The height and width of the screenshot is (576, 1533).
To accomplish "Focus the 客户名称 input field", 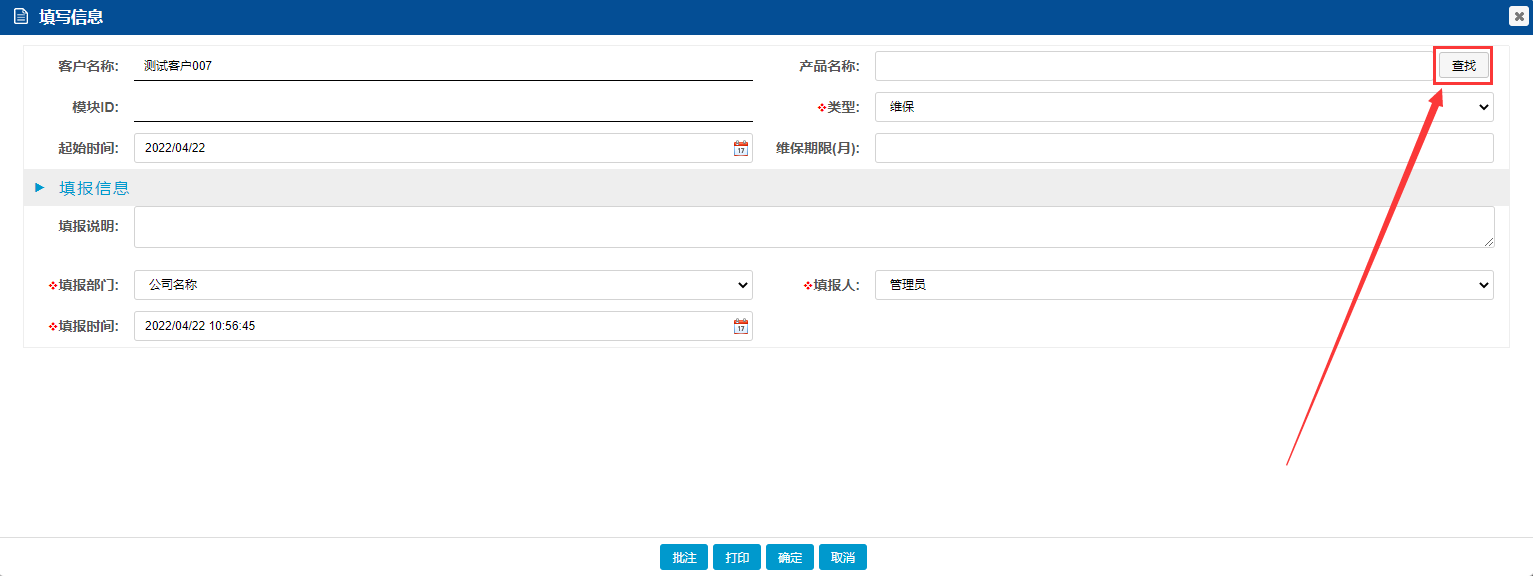I will [x=442, y=66].
